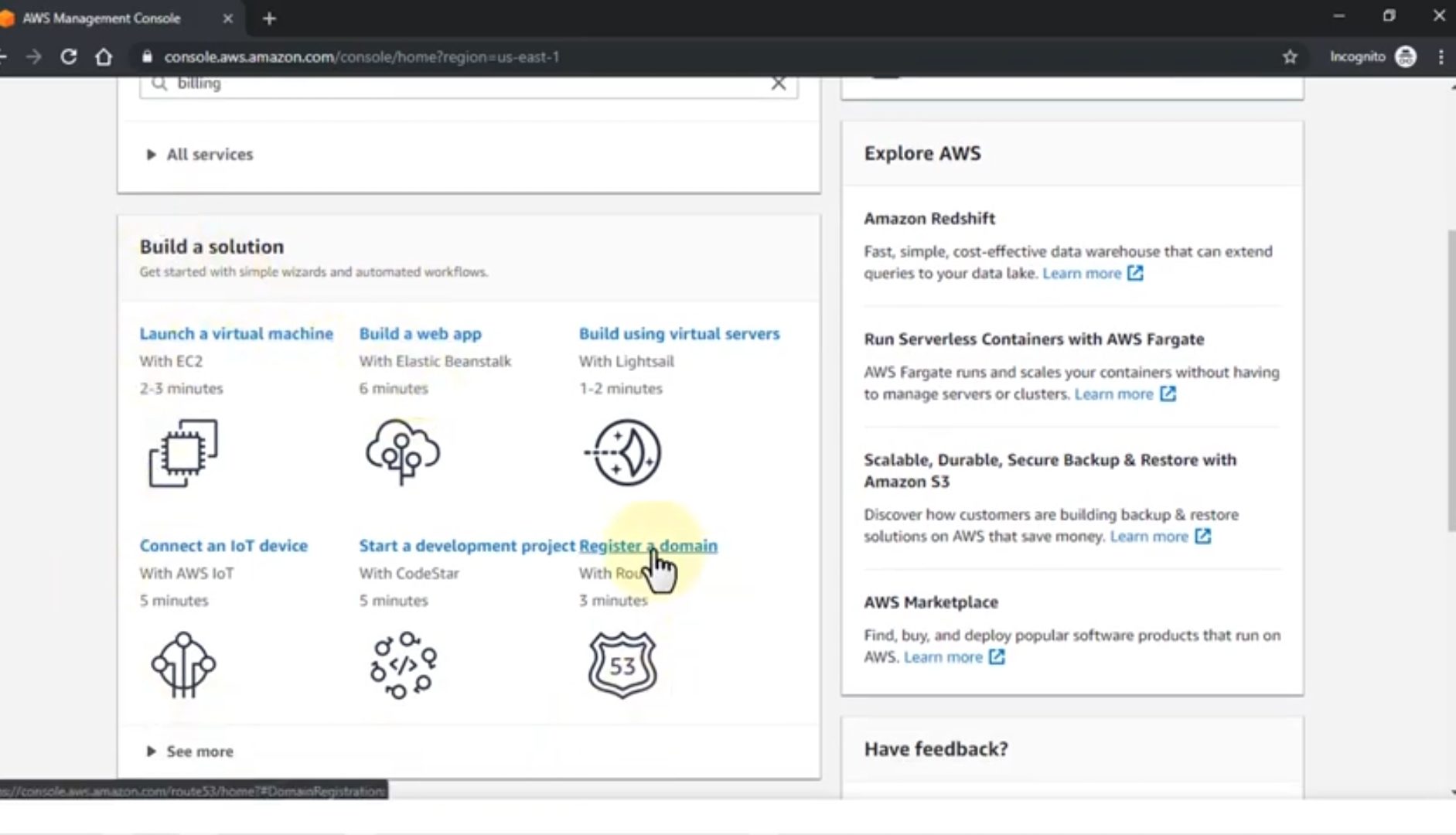Open the Incognito profile icon
The width and height of the screenshot is (1456, 835).
pos(1406,56)
